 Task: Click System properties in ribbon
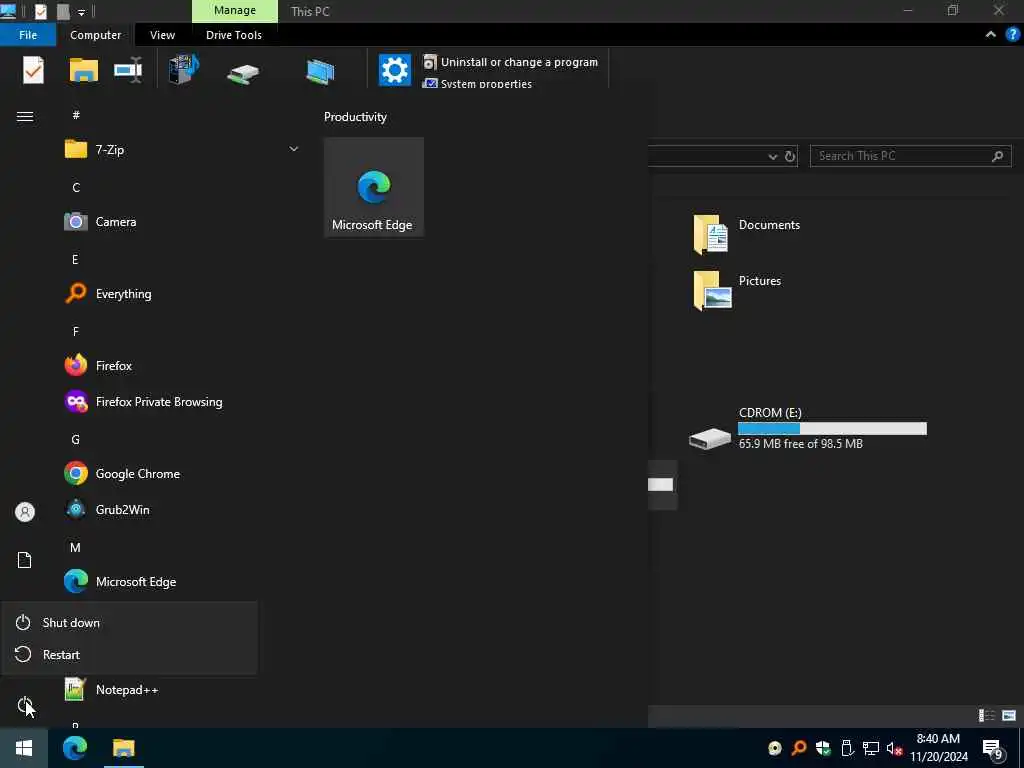tap(477, 83)
